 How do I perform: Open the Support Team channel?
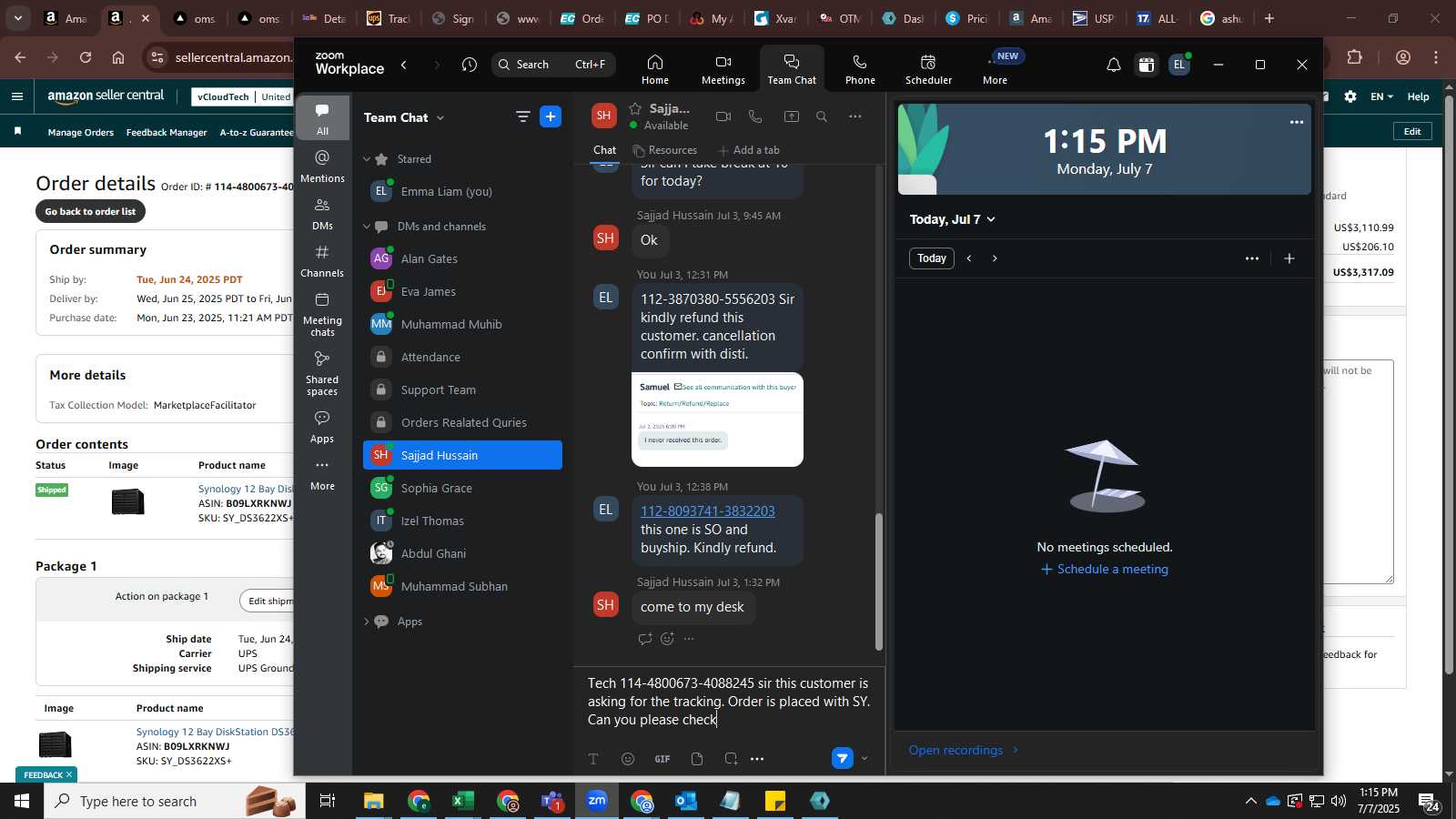point(462,390)
